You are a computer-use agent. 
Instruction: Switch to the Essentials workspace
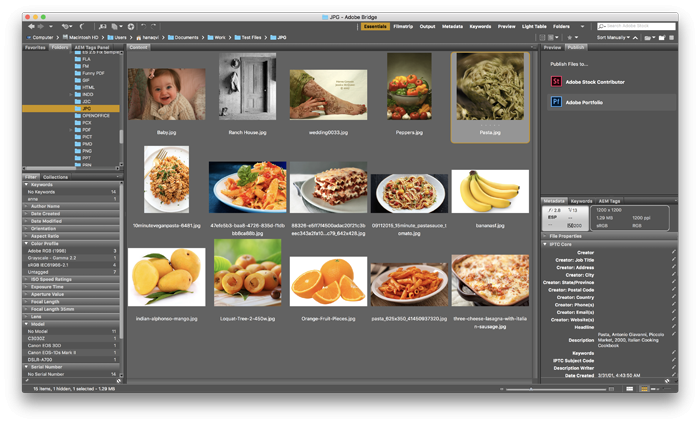coord(375,26)
